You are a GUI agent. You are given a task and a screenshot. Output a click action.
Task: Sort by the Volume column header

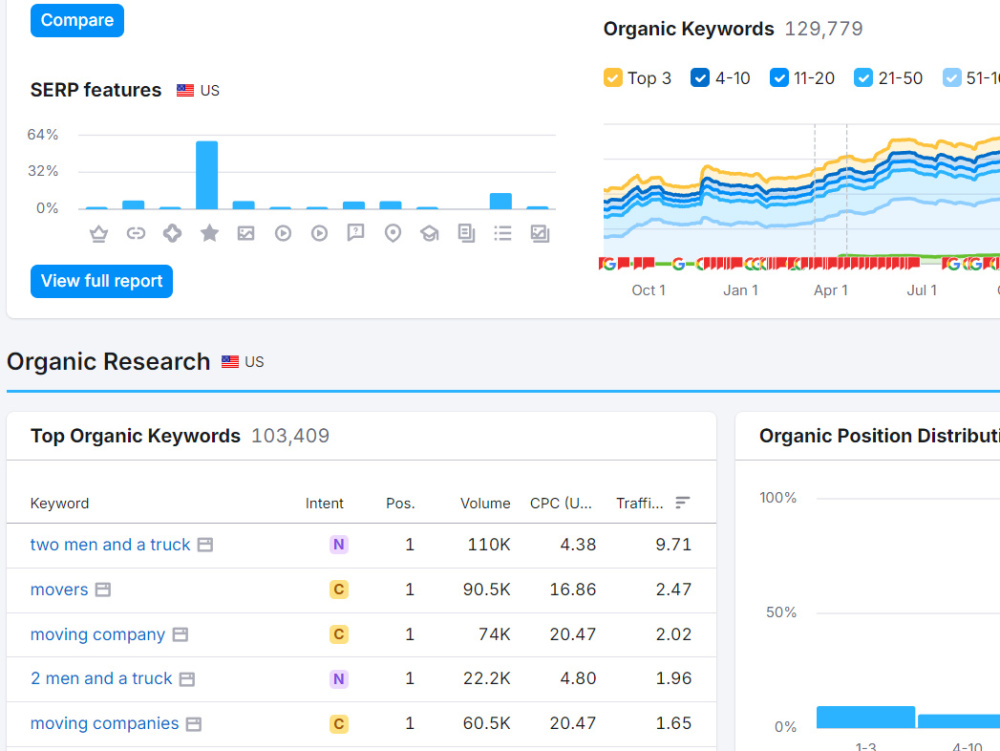[x=485, y=504]
